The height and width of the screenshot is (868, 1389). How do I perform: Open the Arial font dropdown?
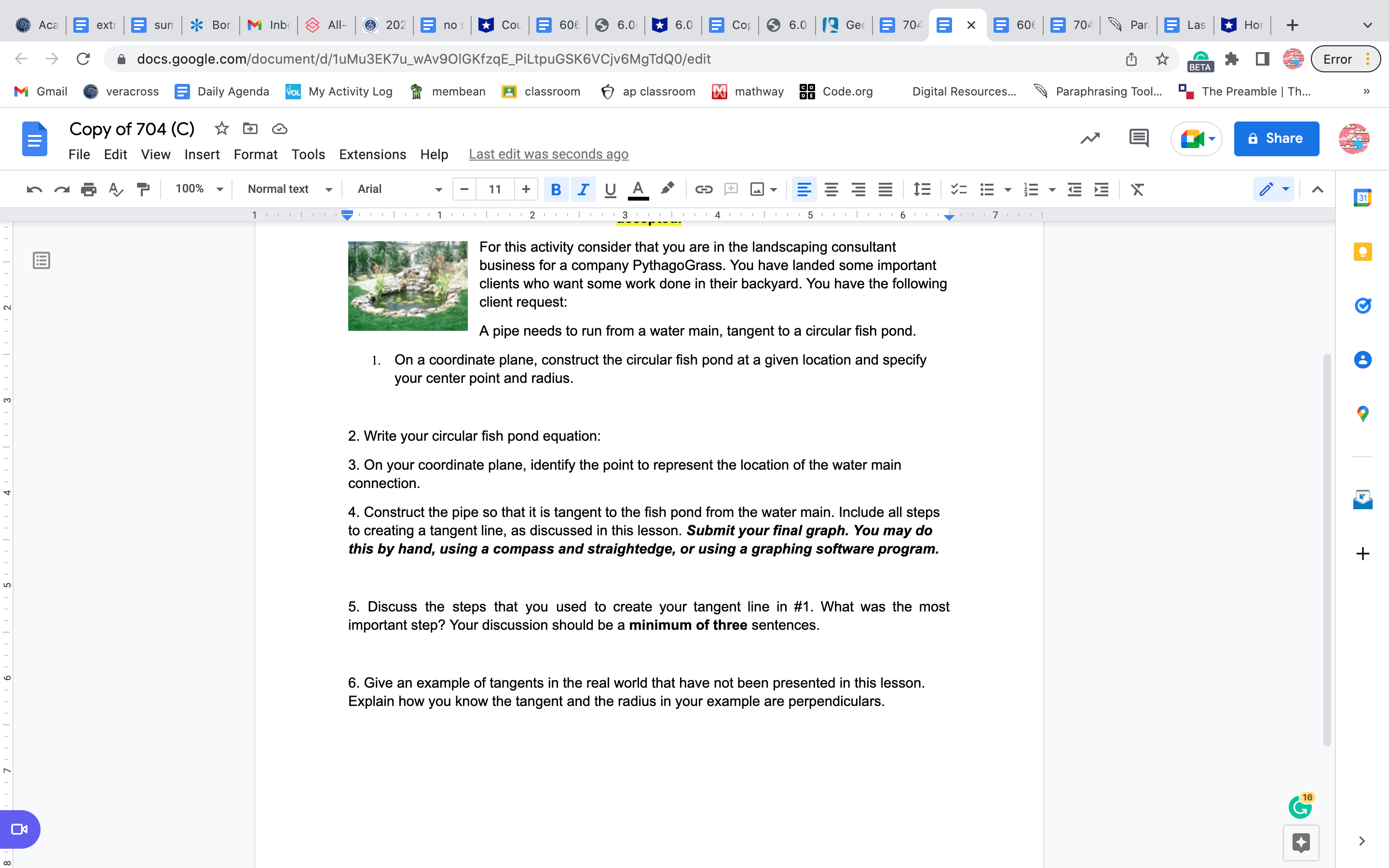point(399,189)
